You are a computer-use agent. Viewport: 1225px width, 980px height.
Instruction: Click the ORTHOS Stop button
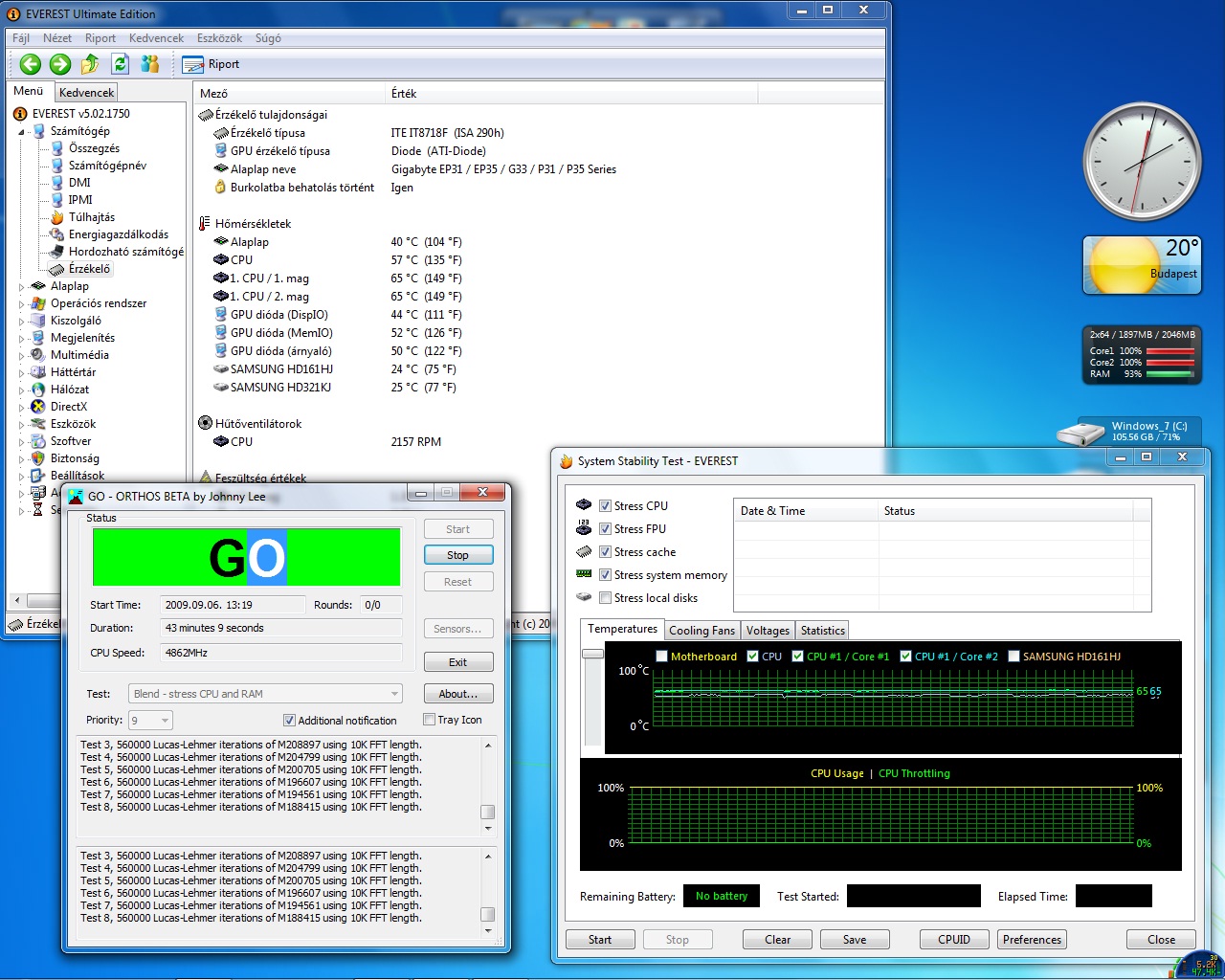pos(458,555)
